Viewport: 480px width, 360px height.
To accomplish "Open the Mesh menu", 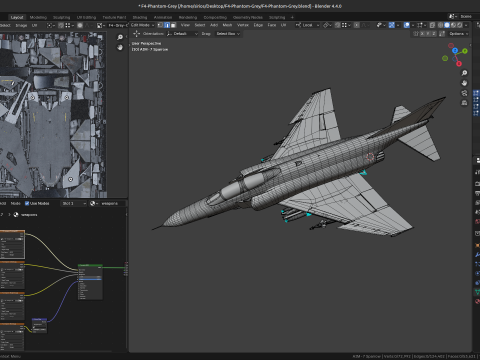I will (227, 25).
